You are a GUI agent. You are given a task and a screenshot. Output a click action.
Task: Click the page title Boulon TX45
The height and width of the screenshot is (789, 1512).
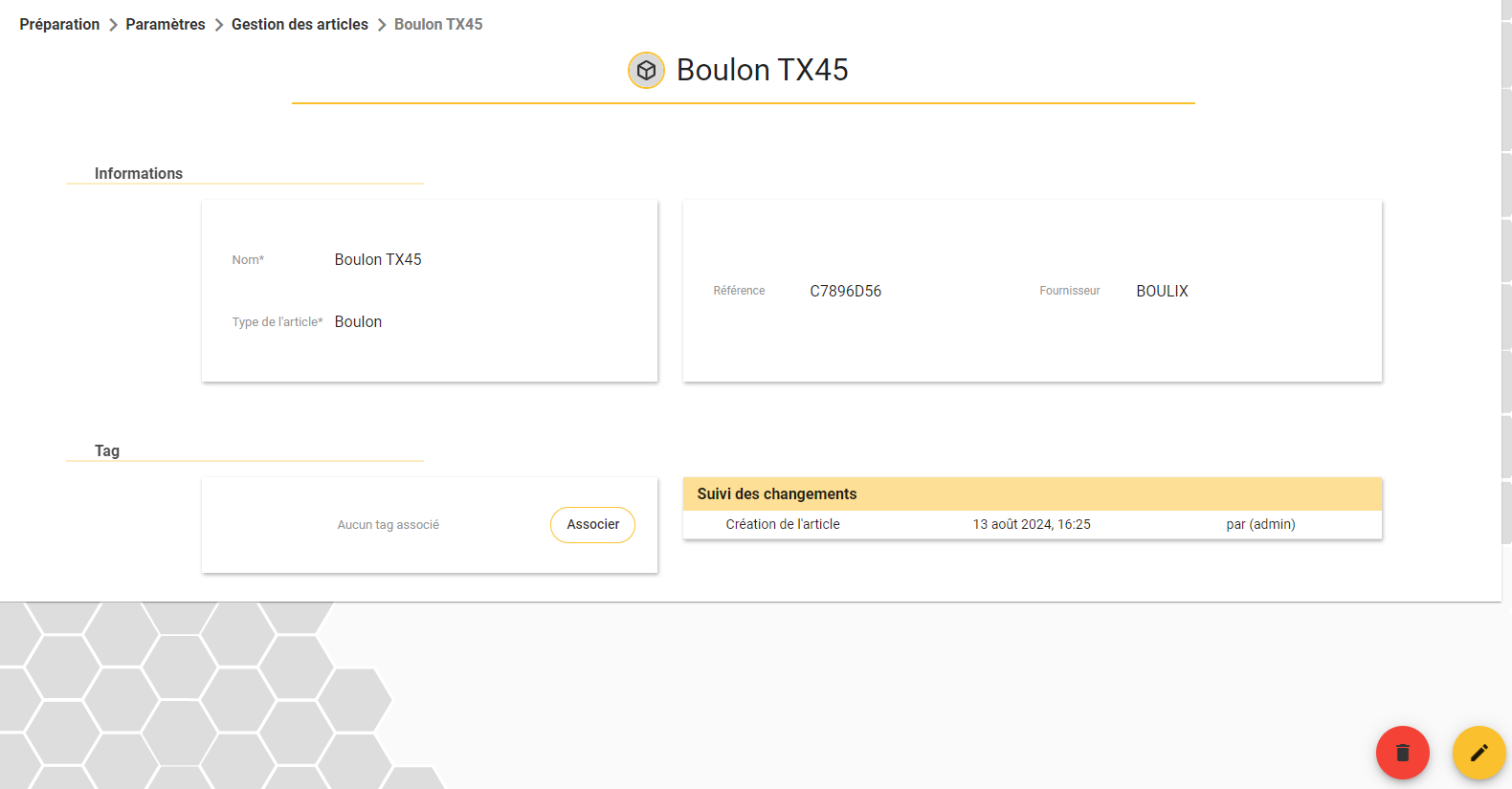(762, 70)
